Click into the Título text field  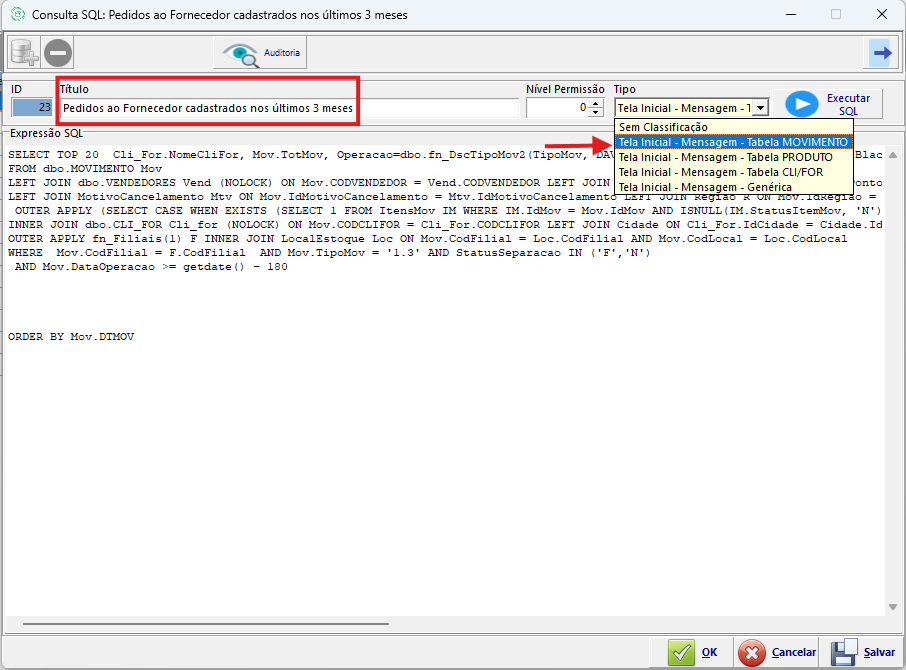pyautogui.click(x=290, y=107)
